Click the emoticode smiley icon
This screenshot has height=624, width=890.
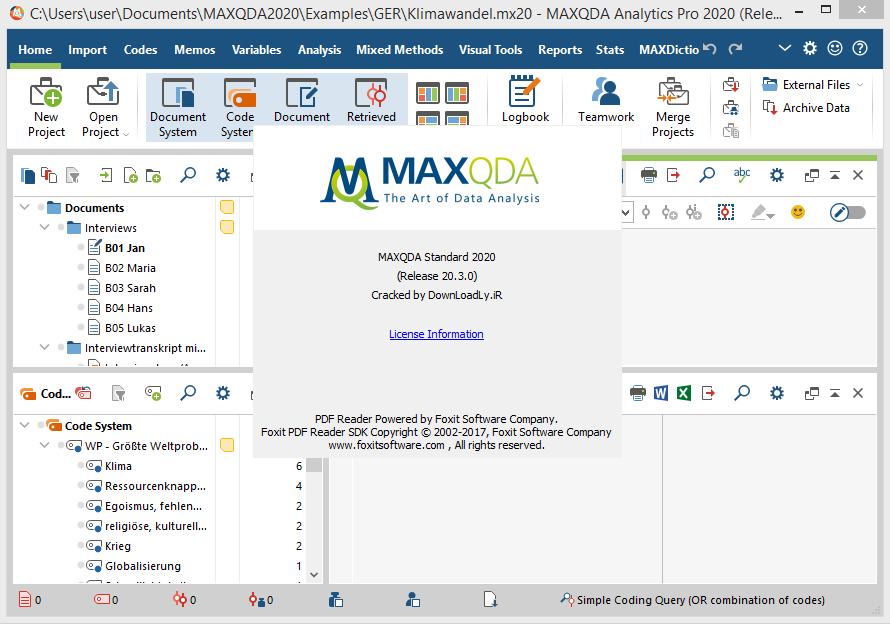click(x=798, y=212)
